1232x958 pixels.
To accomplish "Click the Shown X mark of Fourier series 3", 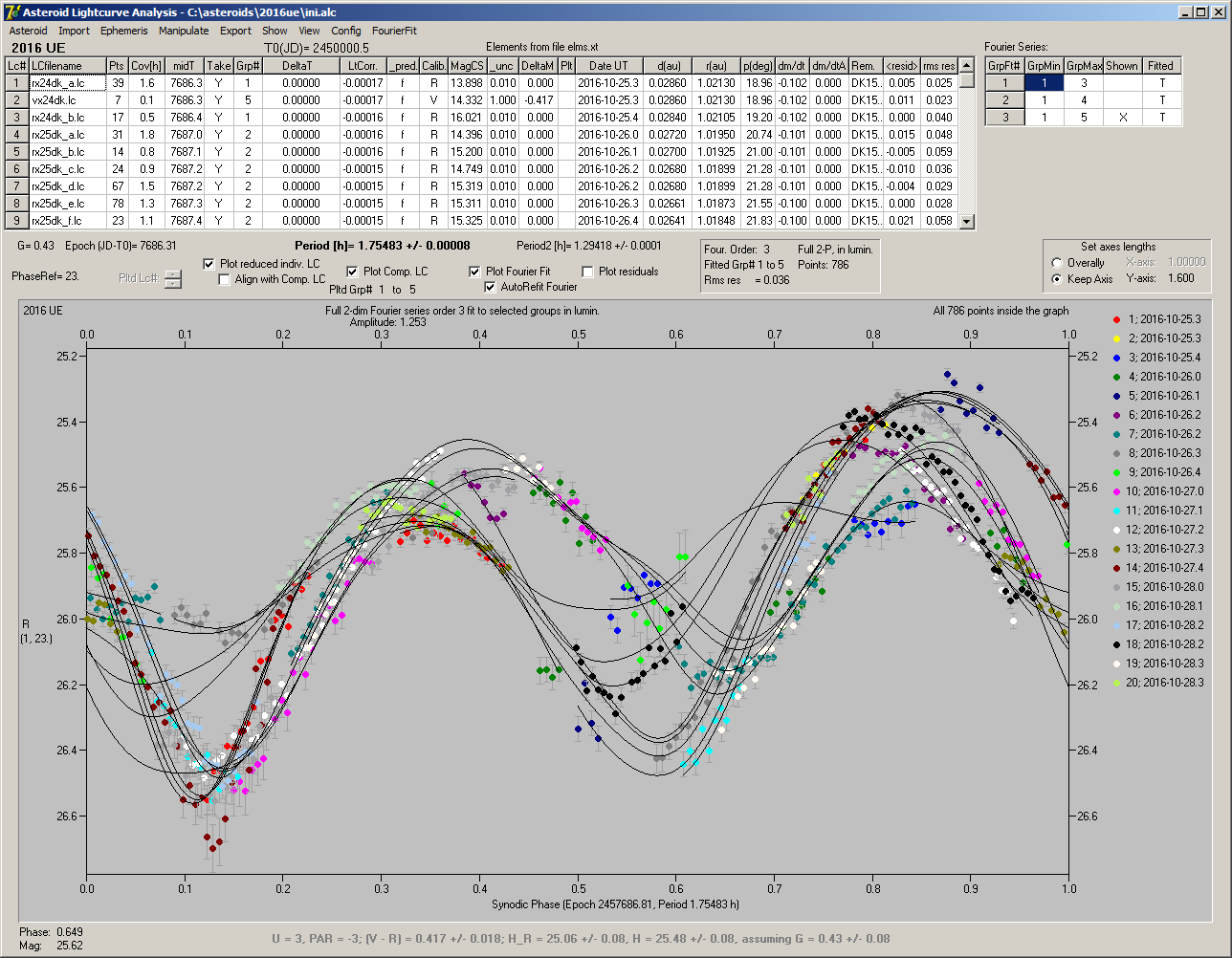I will coord(1122,118).
